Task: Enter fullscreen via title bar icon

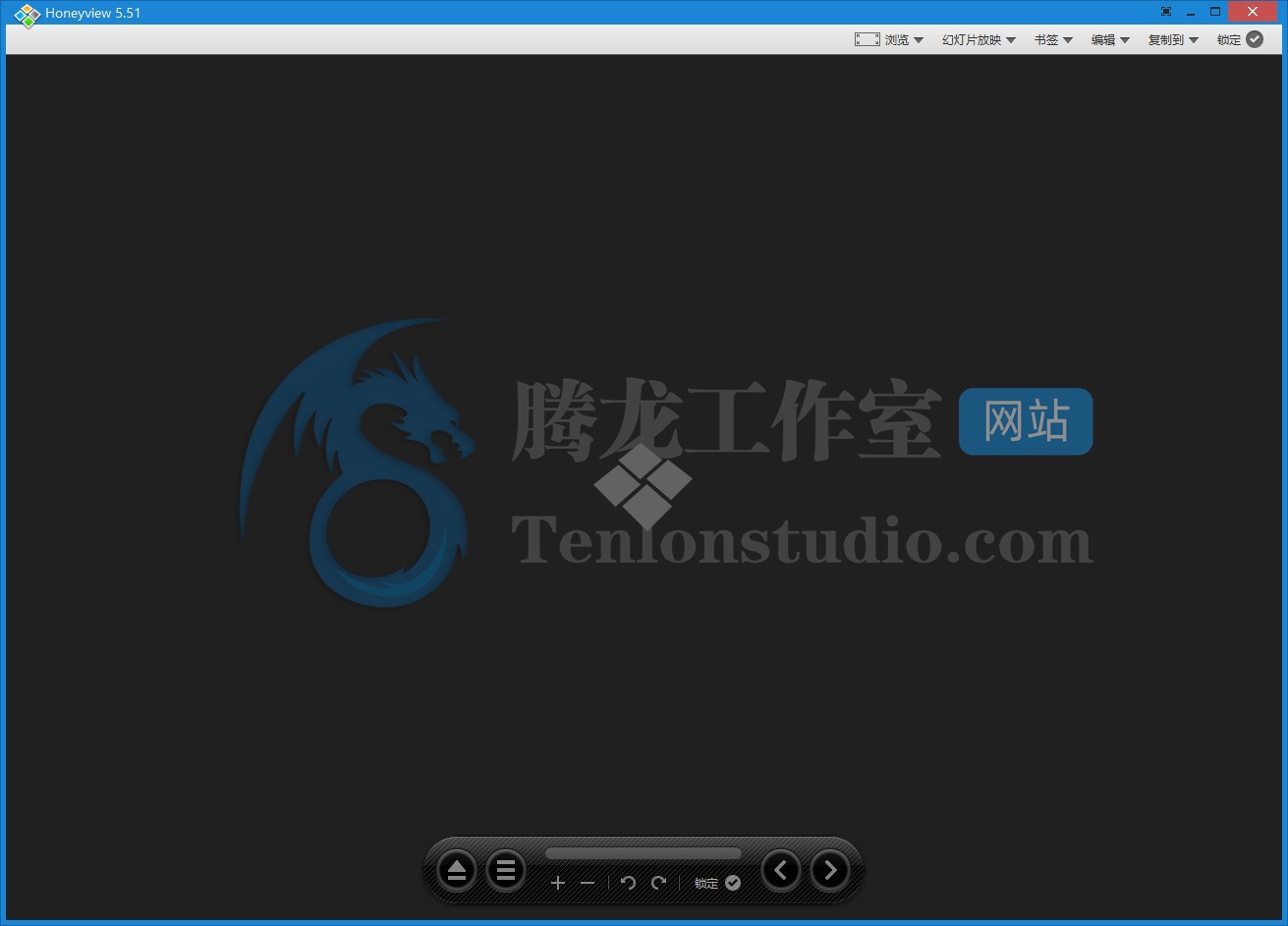Action: click(x=1166, y=12)
